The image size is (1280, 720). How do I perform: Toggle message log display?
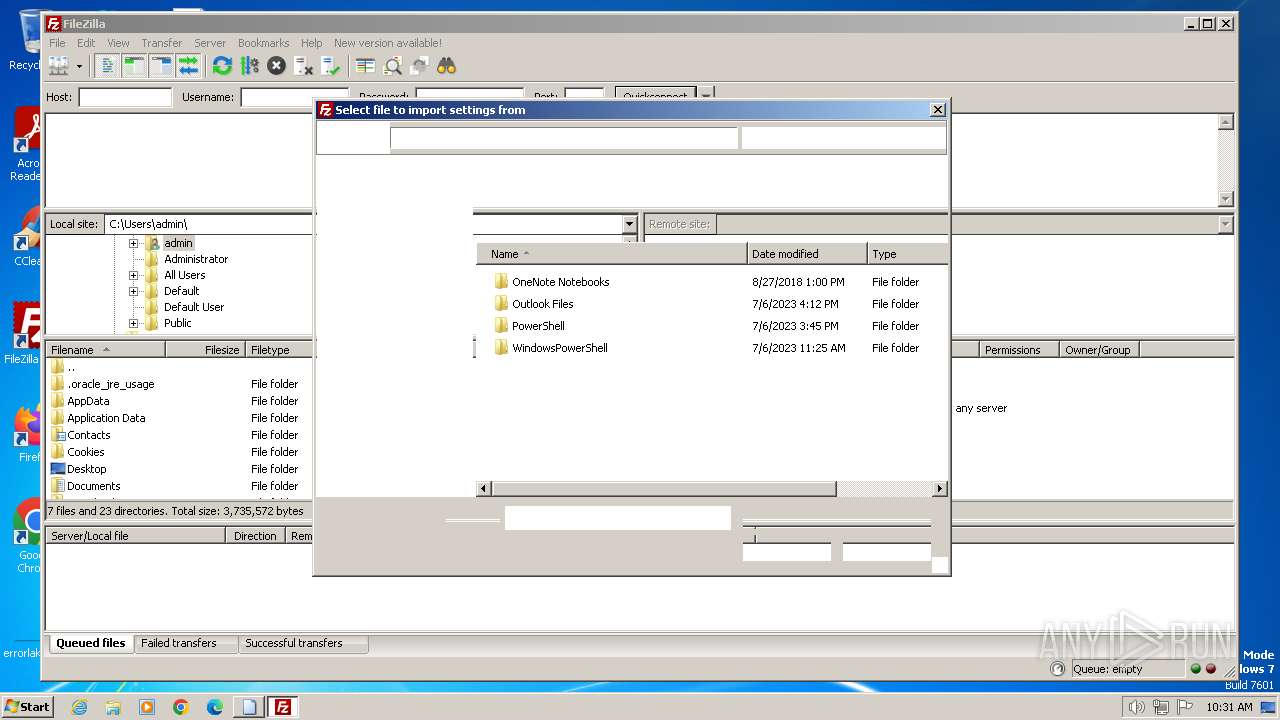point(108,66)
